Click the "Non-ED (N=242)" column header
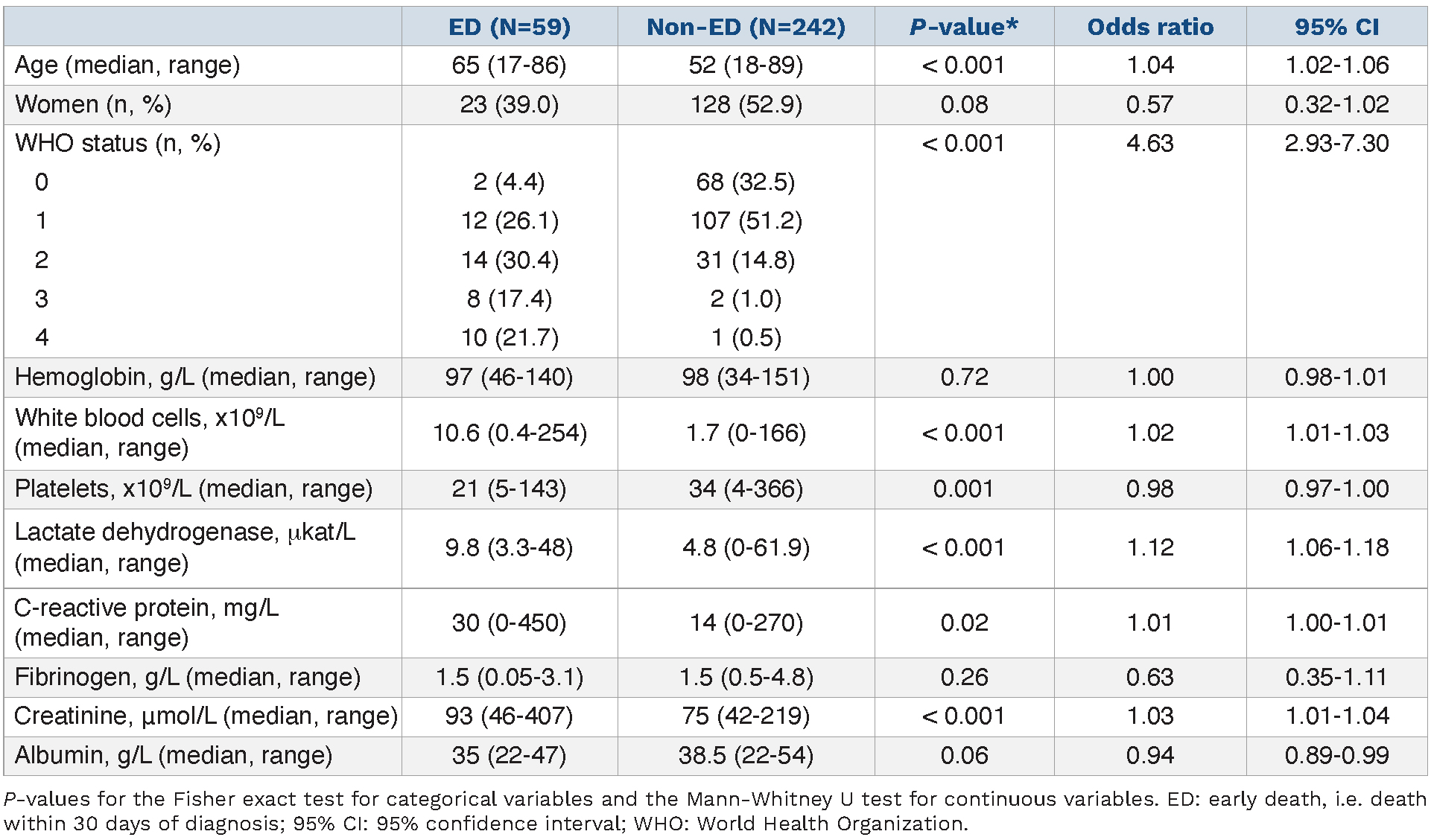Screen dimensions: 1434x840 [746, 27]
